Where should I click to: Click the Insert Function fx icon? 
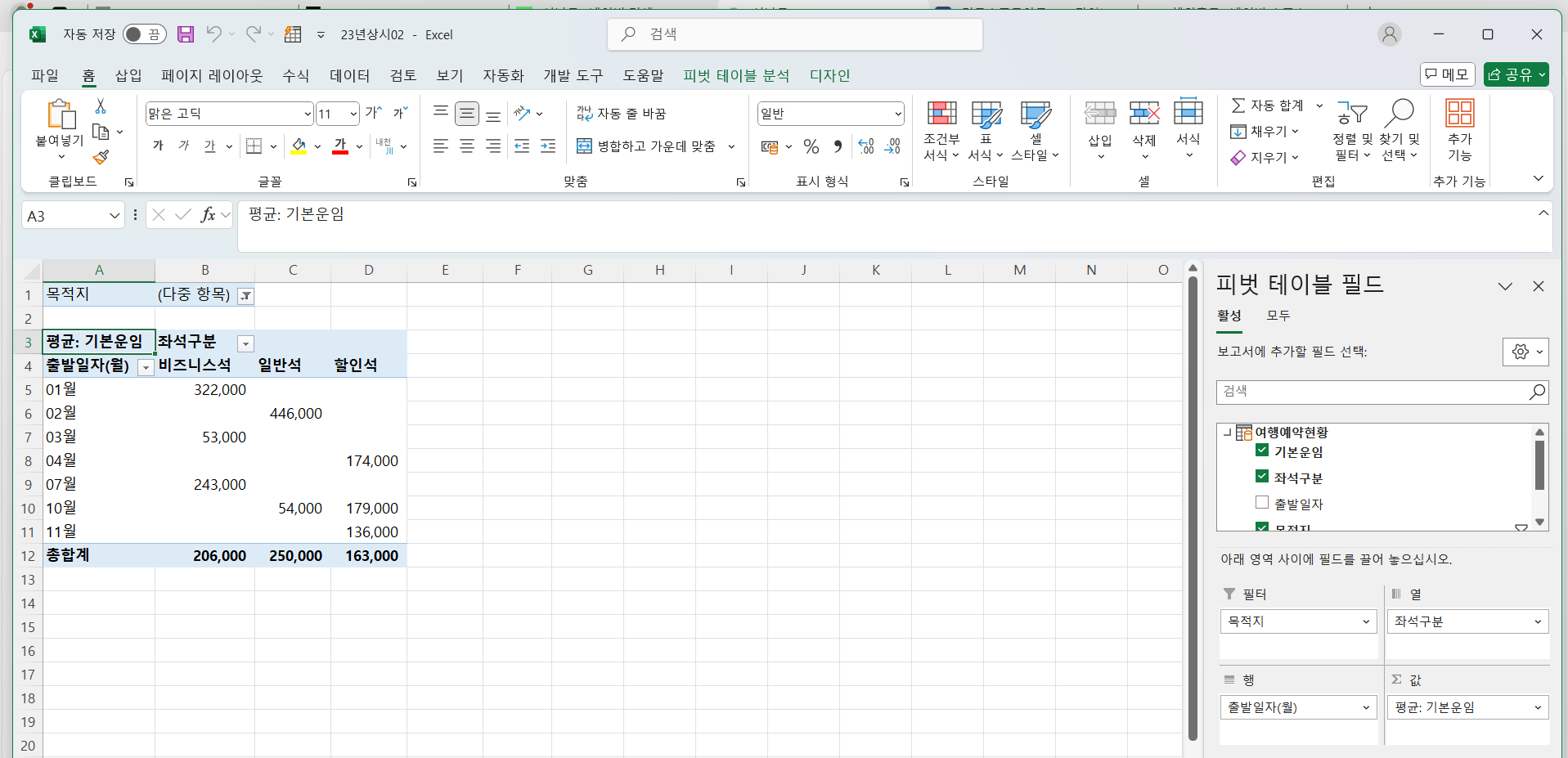point(208,215)
